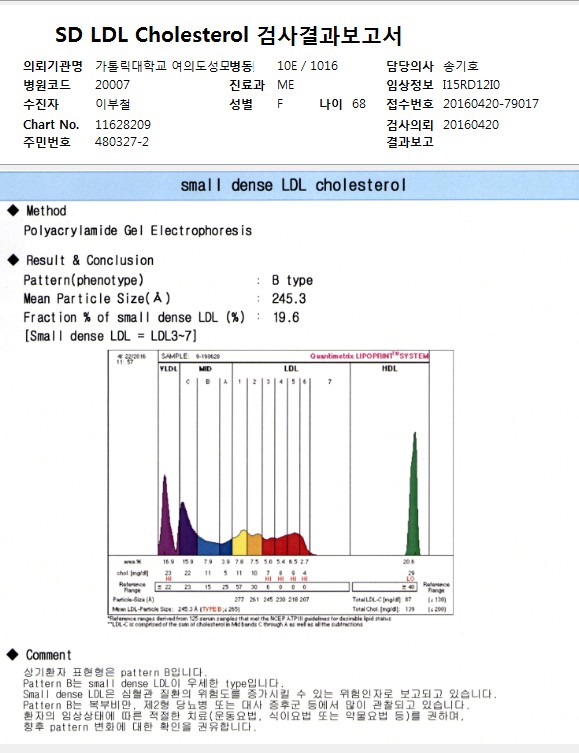Click the B type phenotype result
The height and width of the screenshot is (753, 579).
[292, 280]
